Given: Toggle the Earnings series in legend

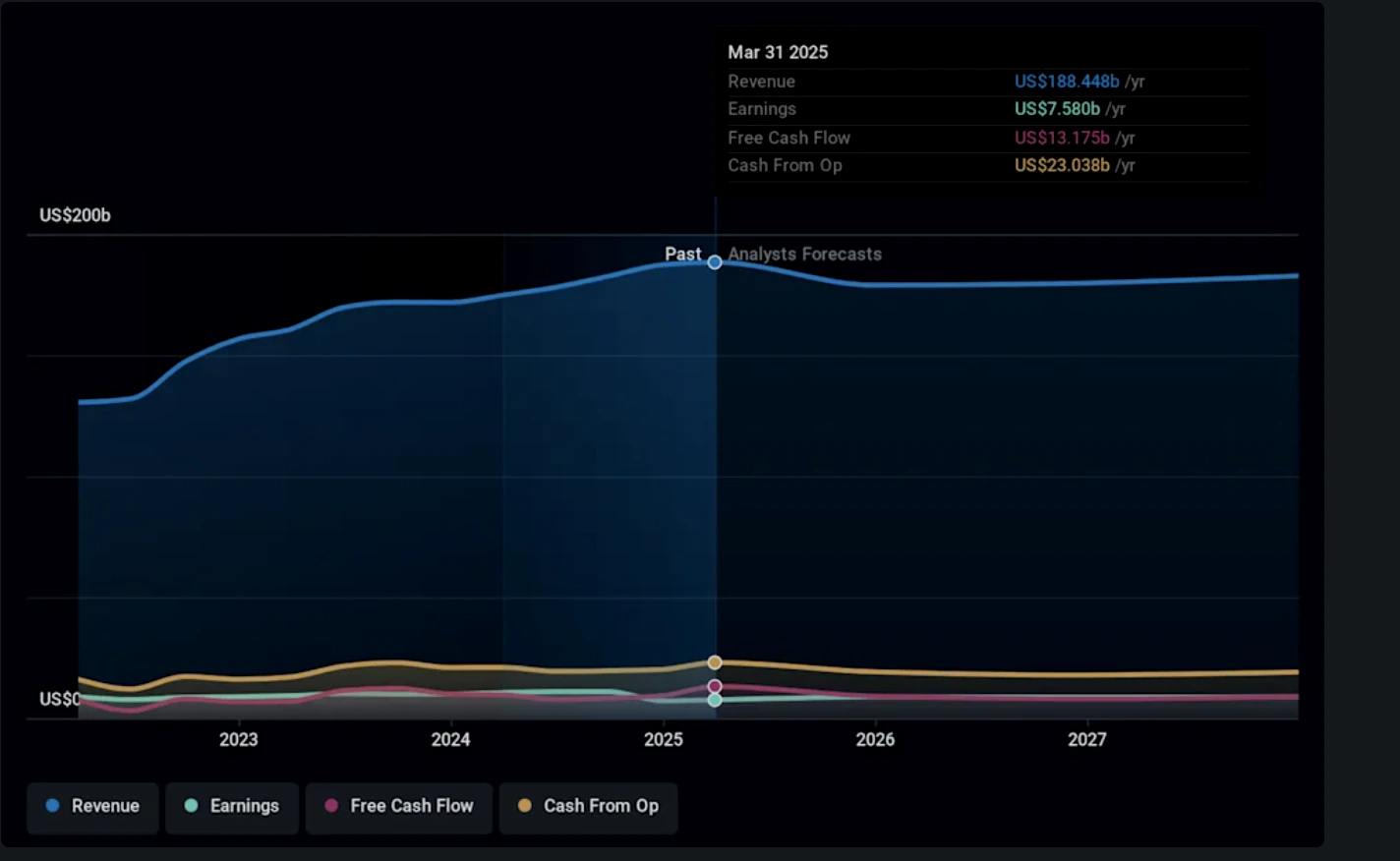Looking at the screenshot, I should (232, 806).
